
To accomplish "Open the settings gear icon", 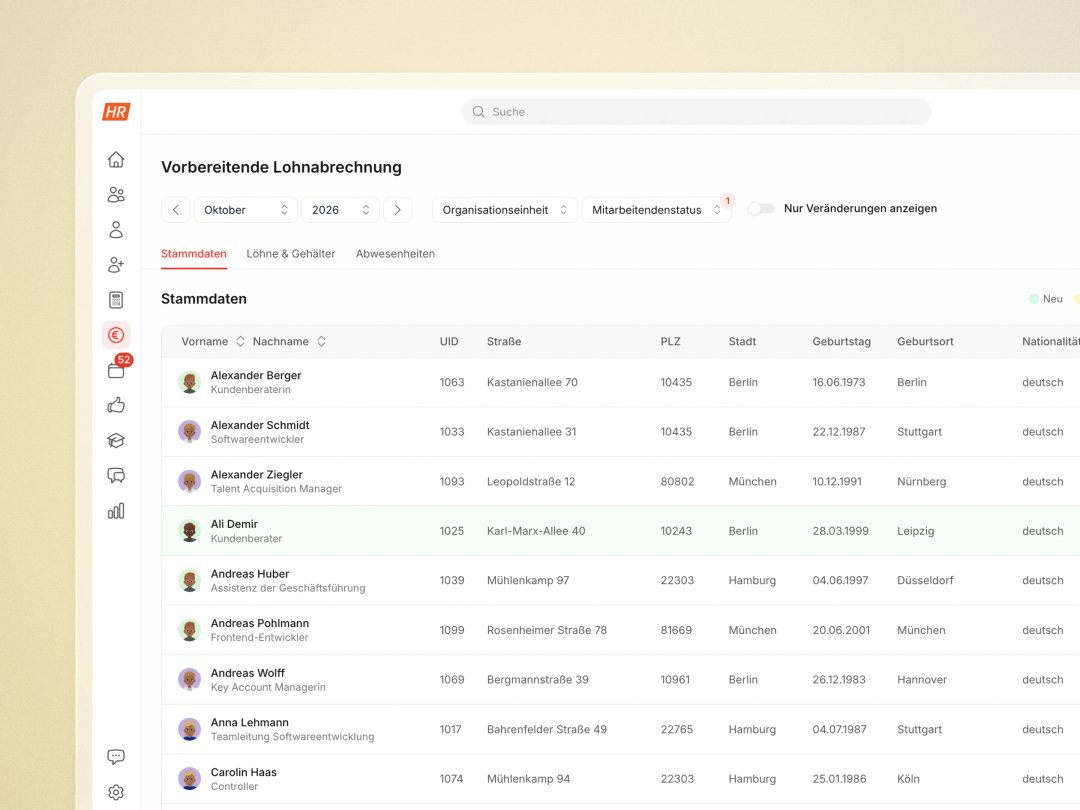I will coord(116,792).
